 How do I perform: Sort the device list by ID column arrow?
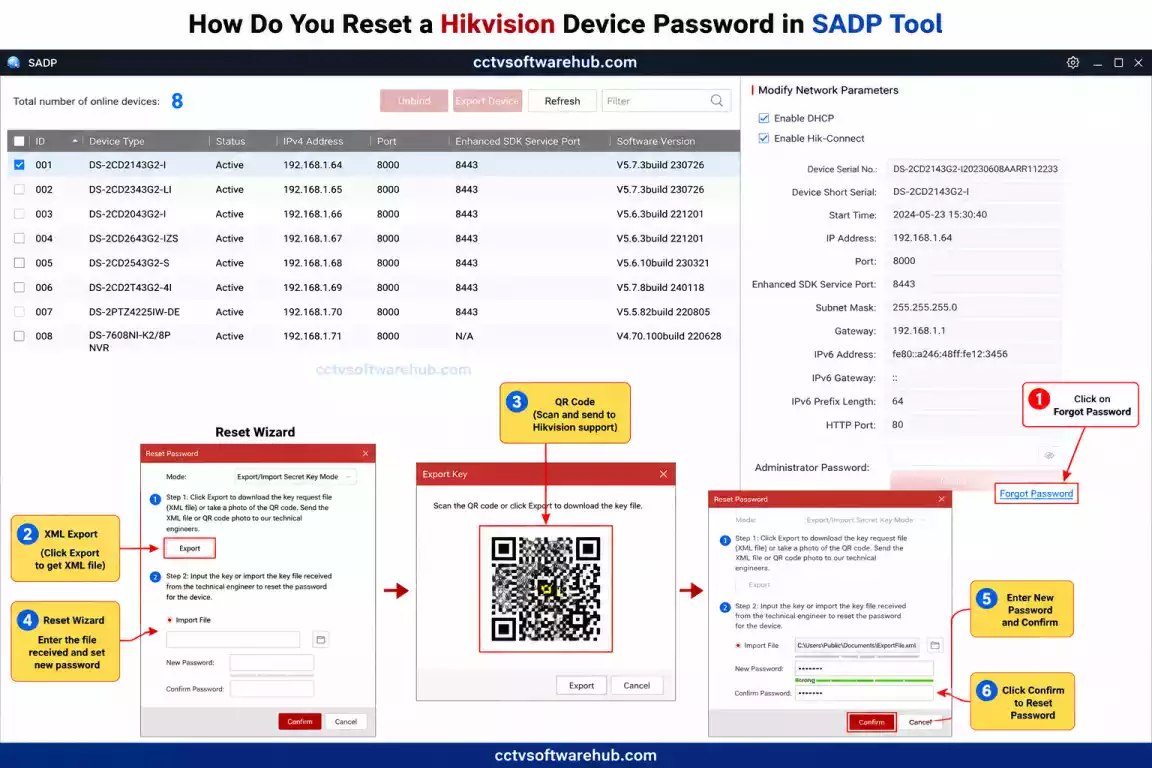click(75, 140)
